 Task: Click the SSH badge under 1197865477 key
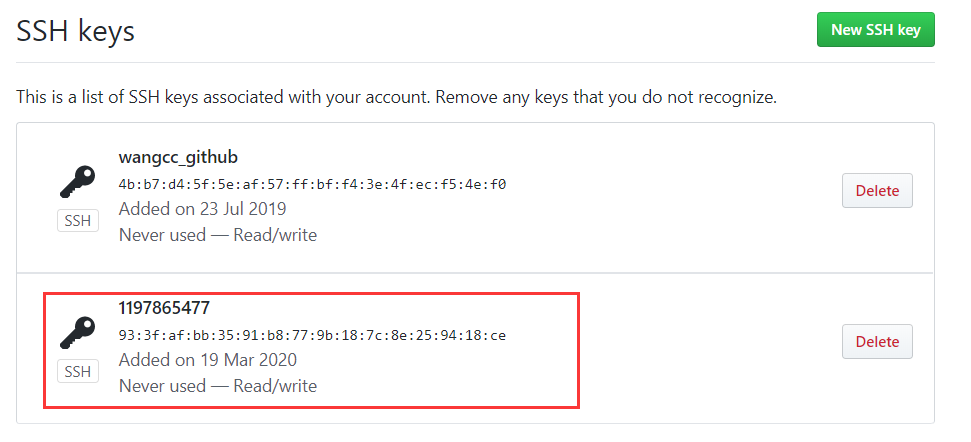pyautogui.click(x=78, y=372)
